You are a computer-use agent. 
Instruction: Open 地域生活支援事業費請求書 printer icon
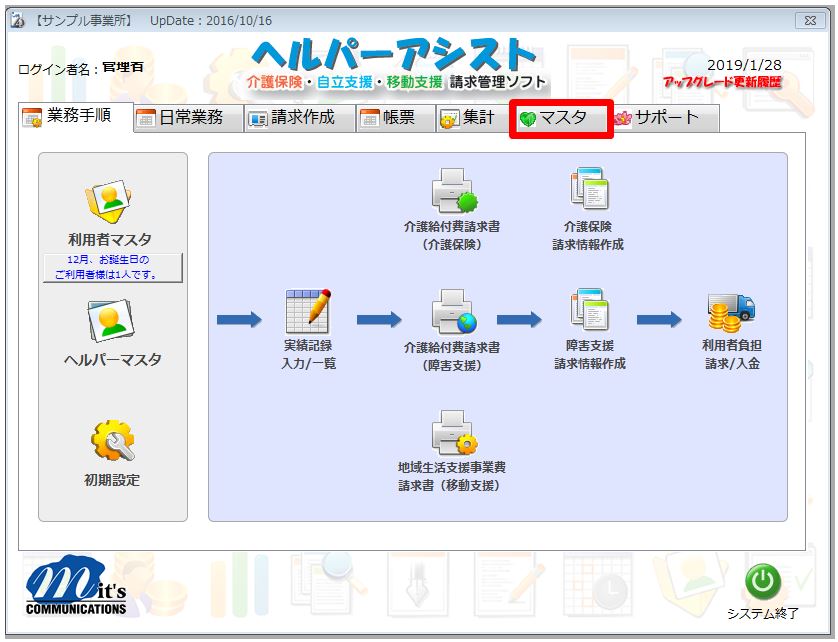click(x=452, y=434)
